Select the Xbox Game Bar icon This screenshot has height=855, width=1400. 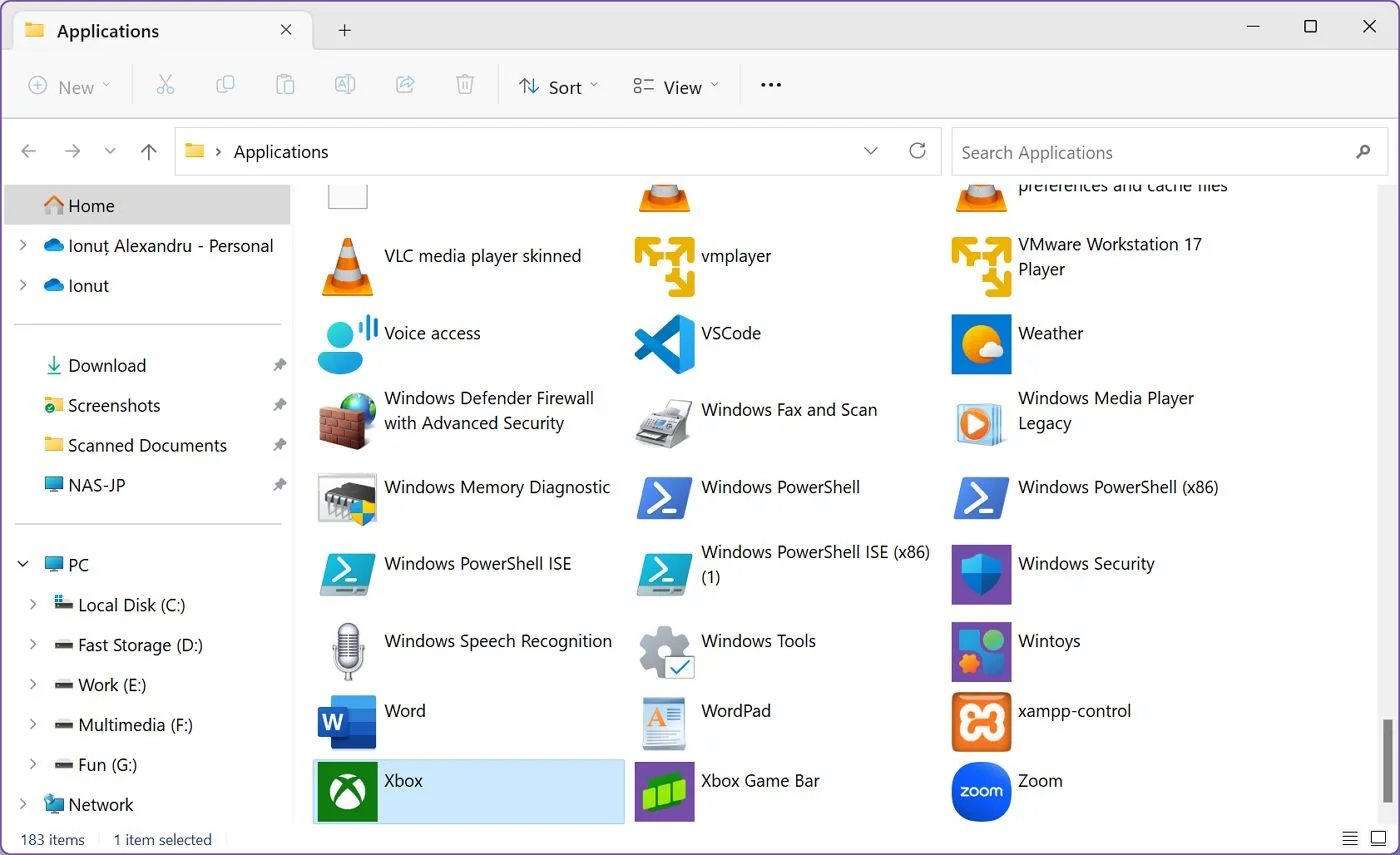point(664,791)
